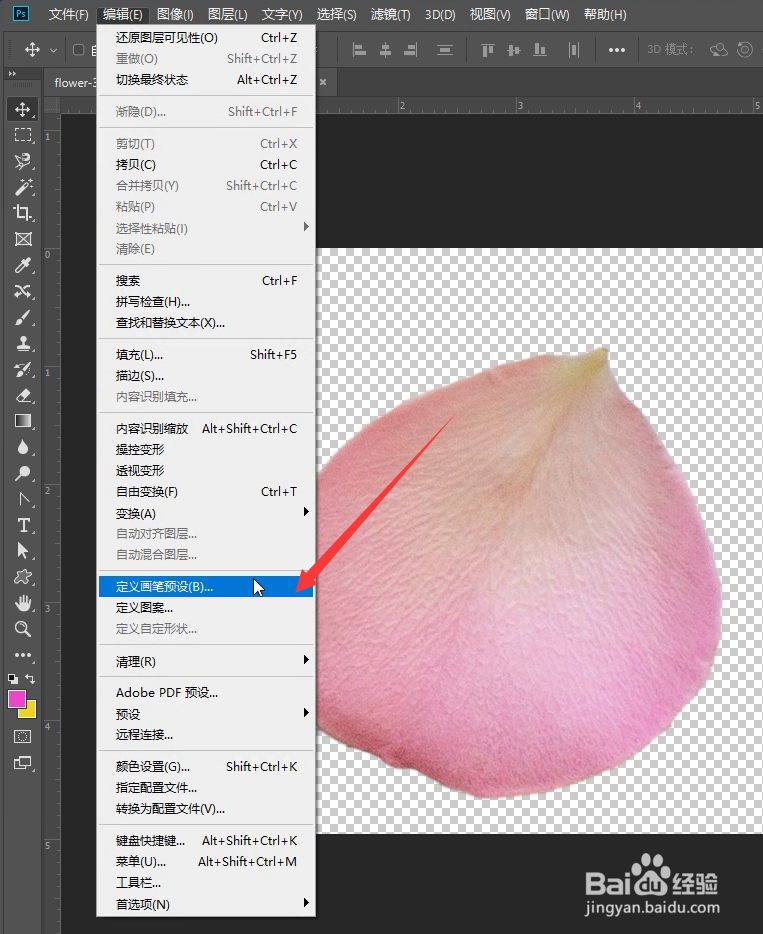Toggle Quick Mask mode
763x934 pixels.
click(x=23, y=737)
